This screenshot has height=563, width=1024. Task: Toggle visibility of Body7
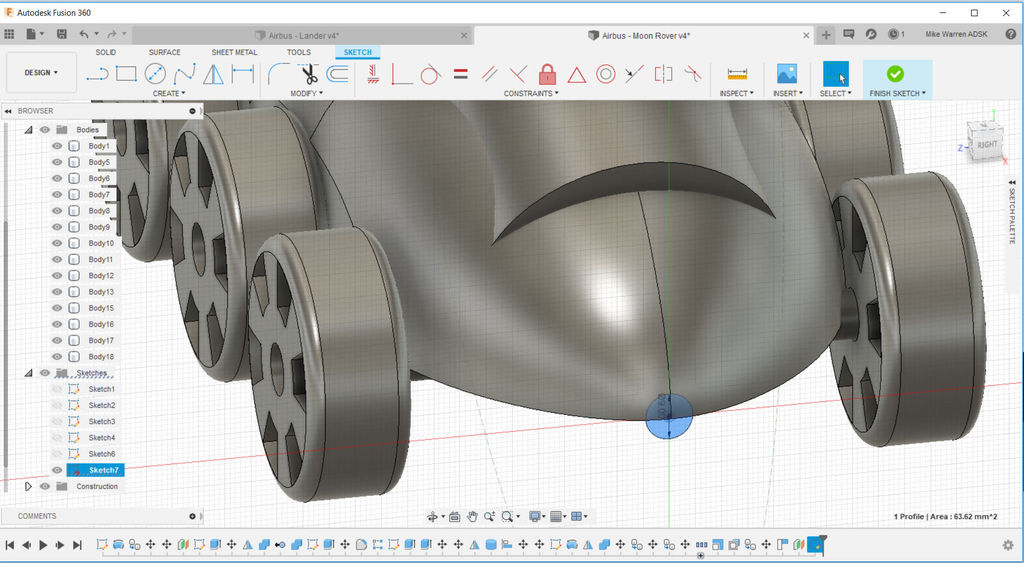tap(57, 195)
